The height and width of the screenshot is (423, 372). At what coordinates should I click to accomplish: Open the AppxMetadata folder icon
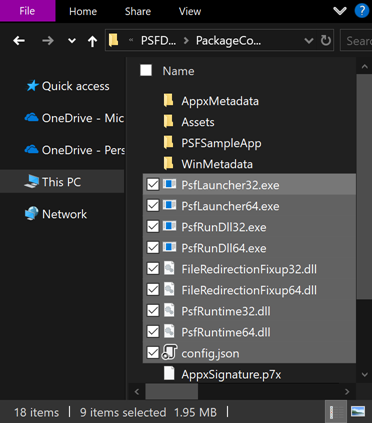[x=168, y=100]
